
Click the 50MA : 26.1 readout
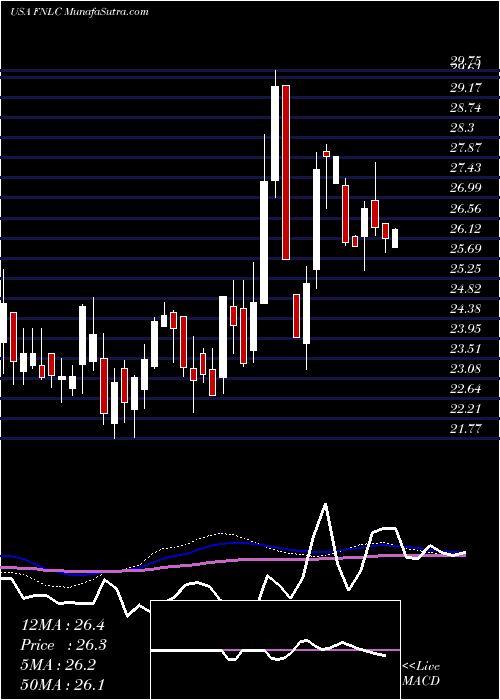pyautogui.click(x=63, y=686)
